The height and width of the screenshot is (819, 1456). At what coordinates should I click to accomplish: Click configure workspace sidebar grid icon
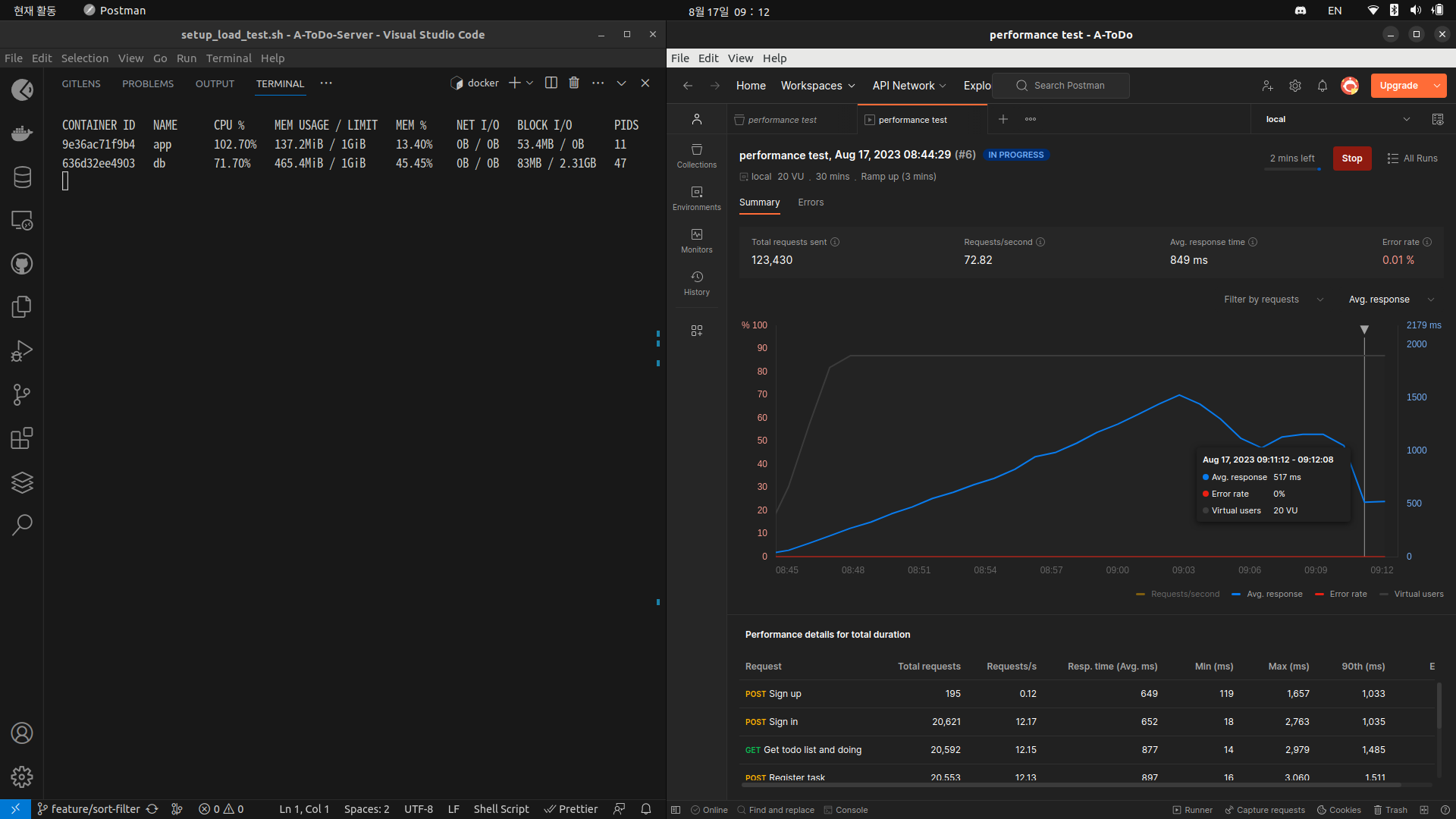(696, 331)
